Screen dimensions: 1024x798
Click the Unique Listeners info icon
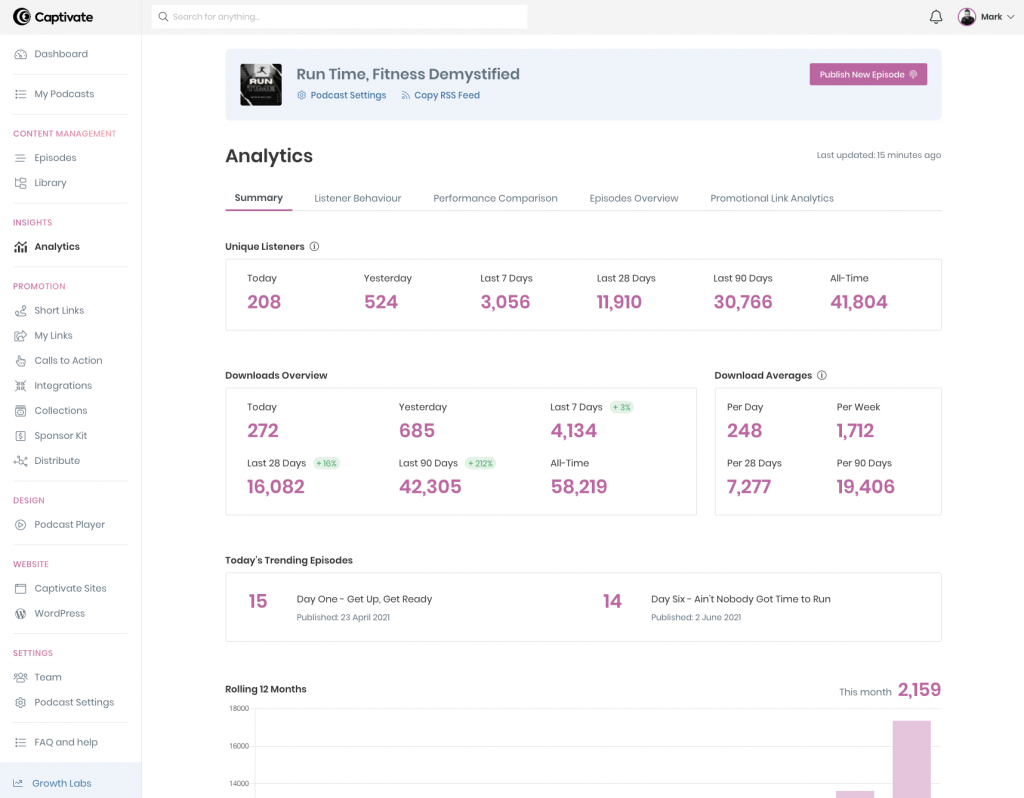(x=314, y=247)
